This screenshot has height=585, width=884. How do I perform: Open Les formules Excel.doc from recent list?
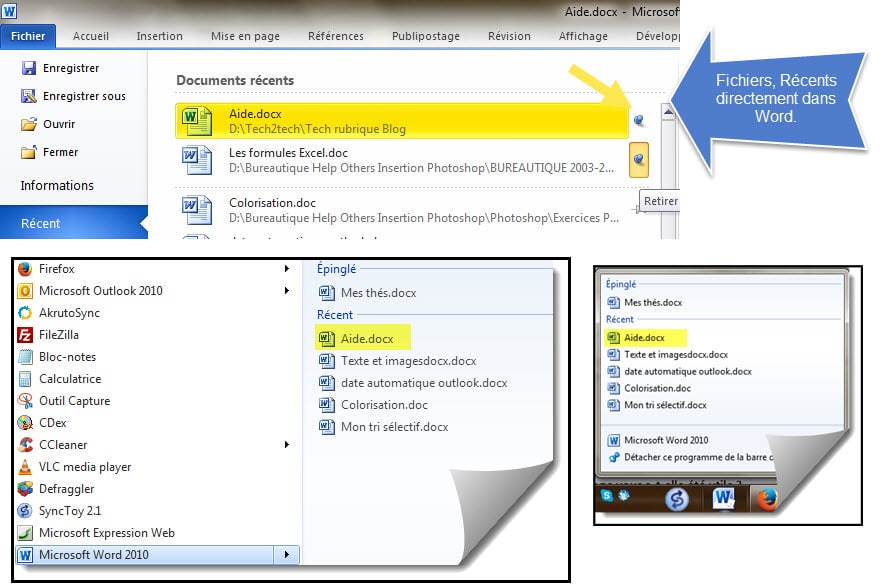pyautogui.click(x=401, y=160)
